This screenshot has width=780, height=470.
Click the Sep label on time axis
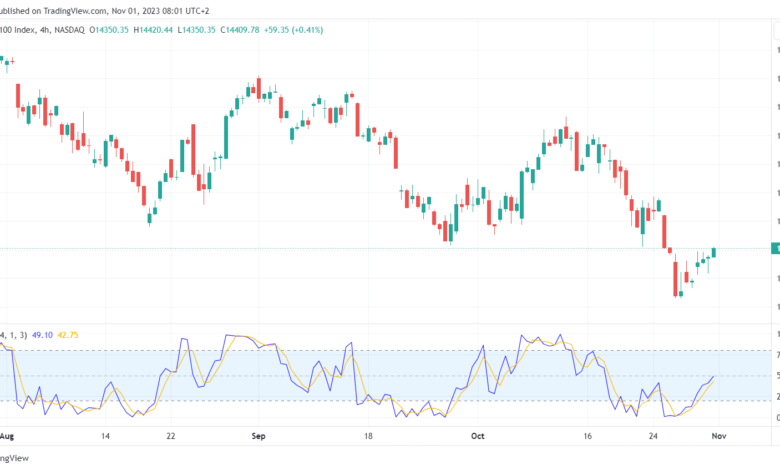[x=259, y=436]
